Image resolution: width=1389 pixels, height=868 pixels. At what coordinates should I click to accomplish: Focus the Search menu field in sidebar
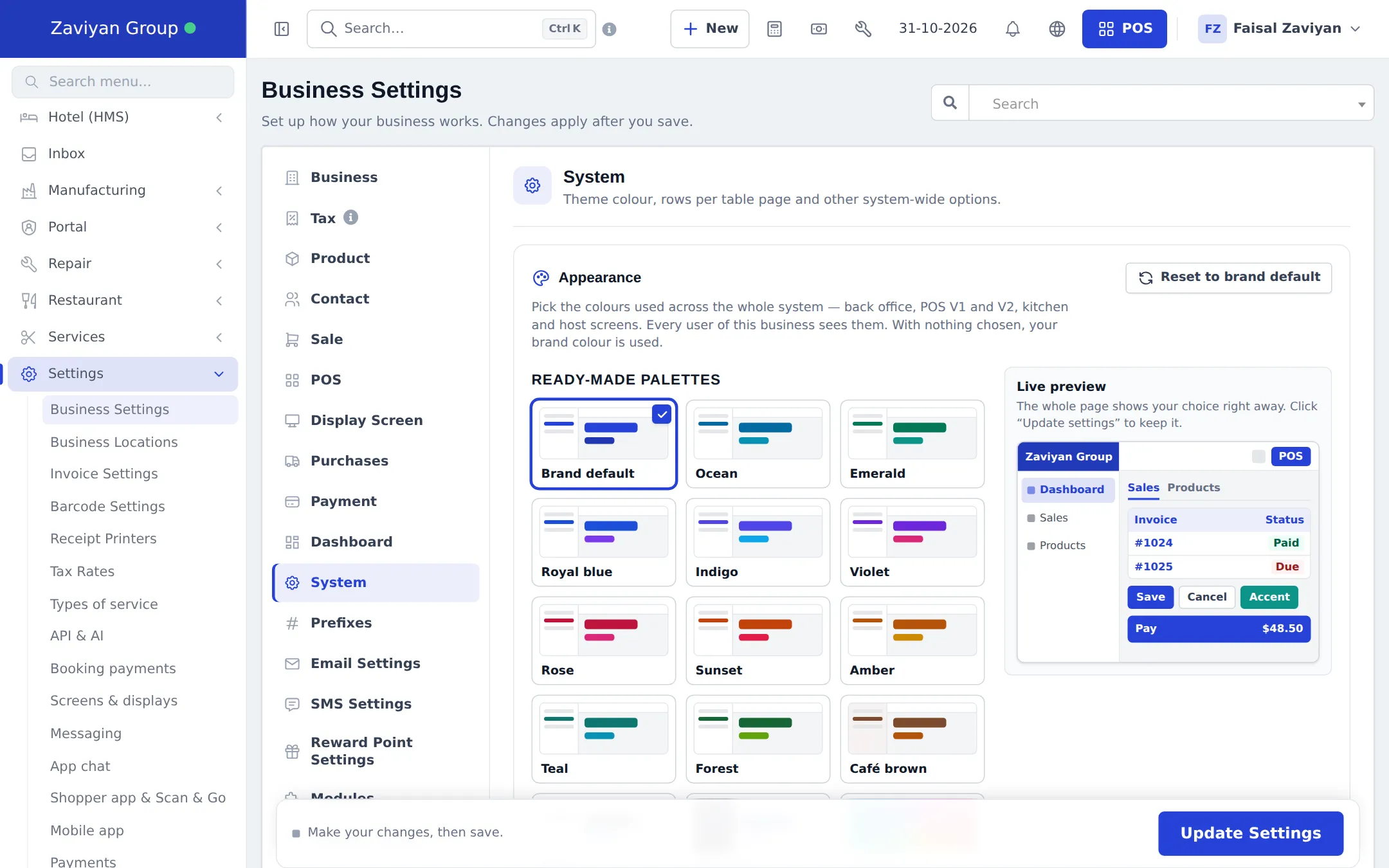pos(123,82)
